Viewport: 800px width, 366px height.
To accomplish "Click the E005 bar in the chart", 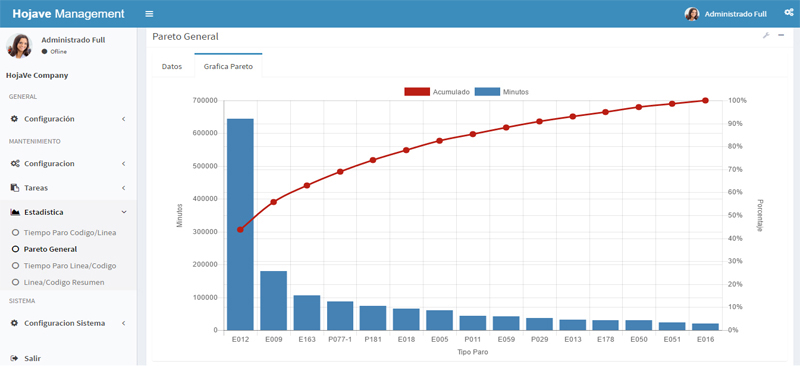I will (x=440, y=321).
